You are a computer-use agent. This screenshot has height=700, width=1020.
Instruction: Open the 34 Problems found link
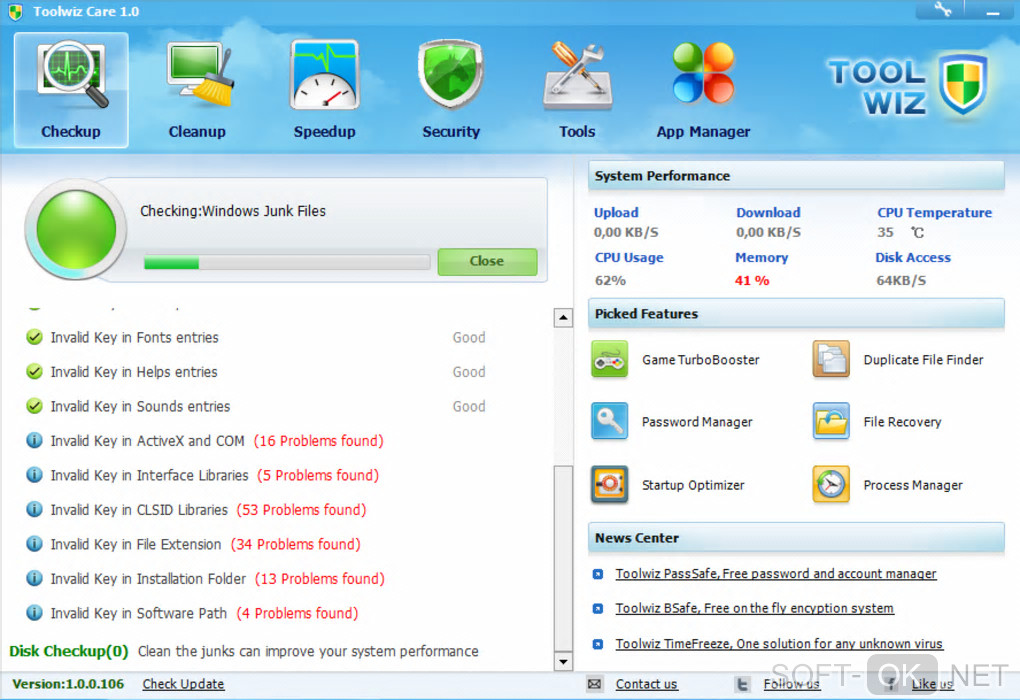295,545
